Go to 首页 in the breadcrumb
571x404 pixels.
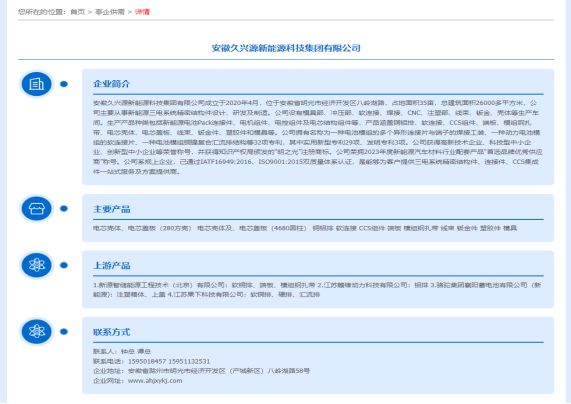(77, 12)
